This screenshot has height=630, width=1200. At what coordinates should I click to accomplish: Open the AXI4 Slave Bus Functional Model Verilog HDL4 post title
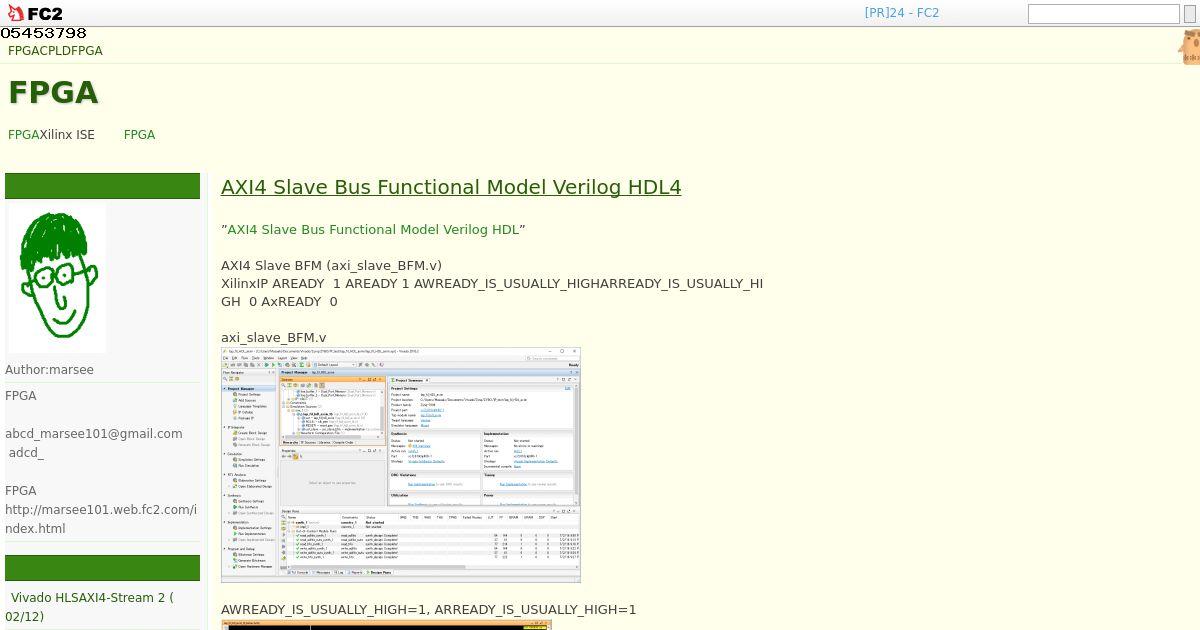451,187
